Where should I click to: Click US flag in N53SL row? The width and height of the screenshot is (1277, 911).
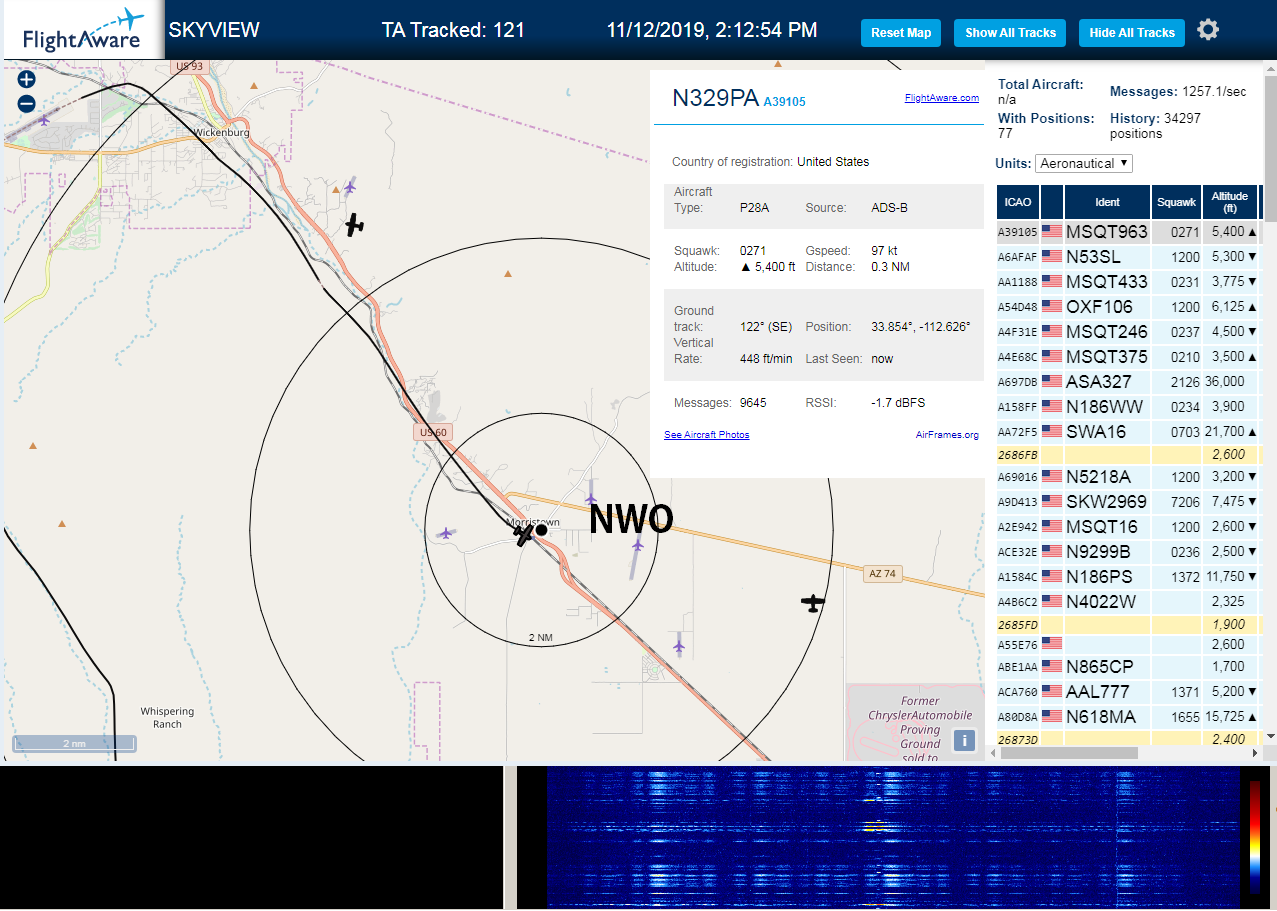coord(1052,257)
